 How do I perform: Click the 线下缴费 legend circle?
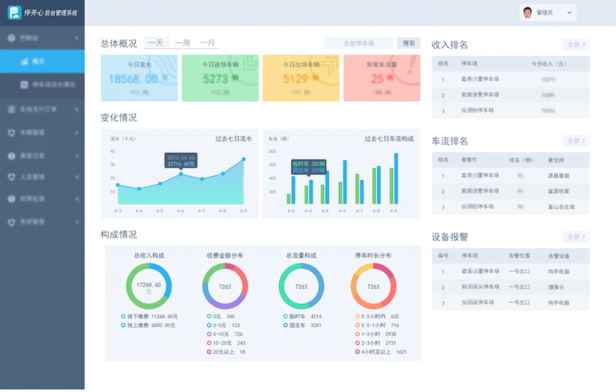click(x=123, y=317)
